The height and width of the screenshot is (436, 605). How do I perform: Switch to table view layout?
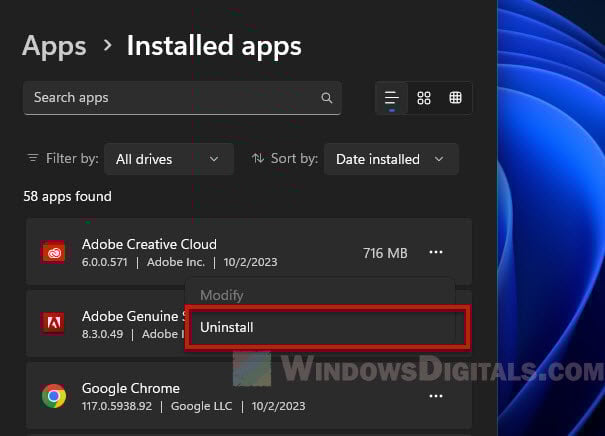(x=455, y=98)
